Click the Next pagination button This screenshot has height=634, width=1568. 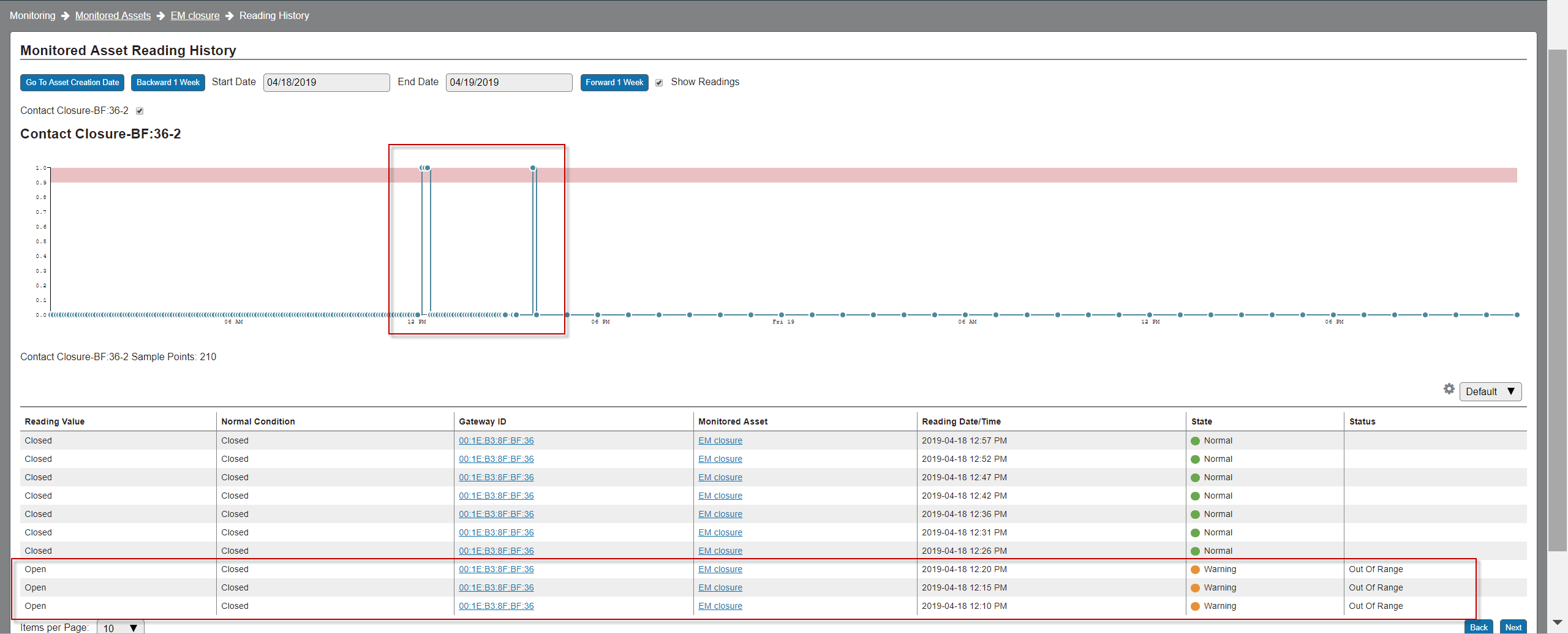coord(1513,627)
